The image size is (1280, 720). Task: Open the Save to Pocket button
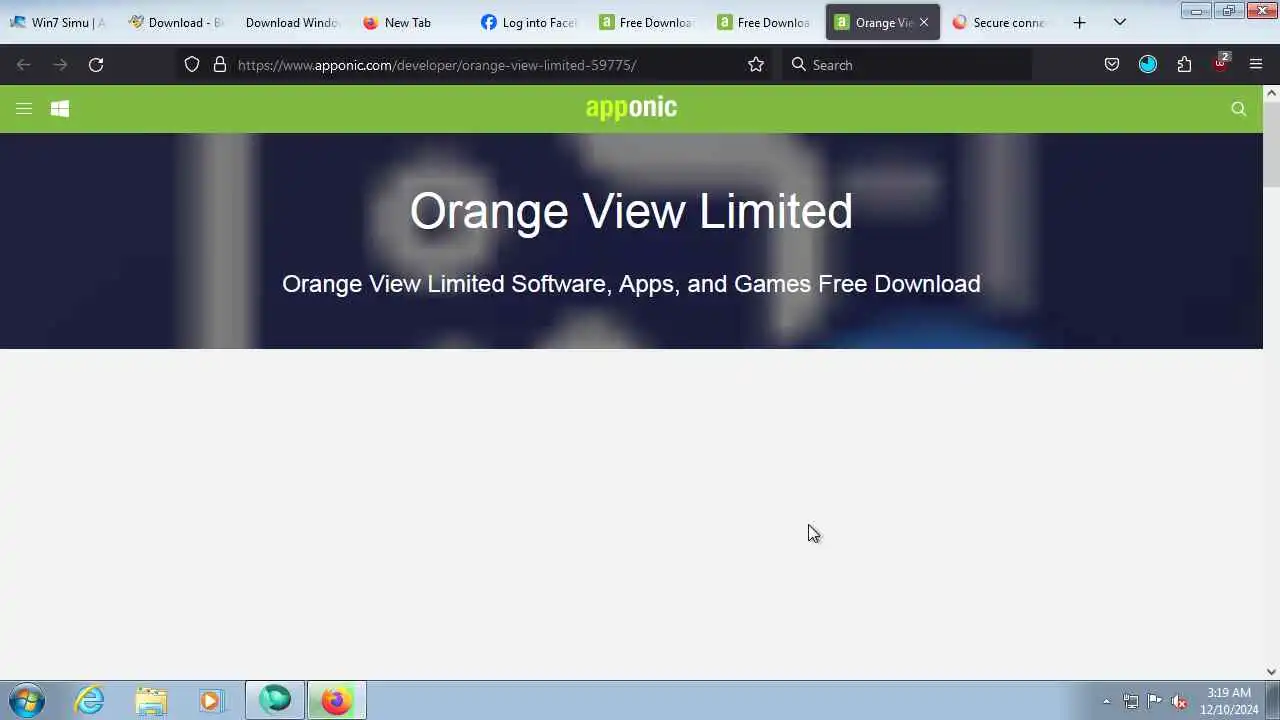click(1112, 65)
